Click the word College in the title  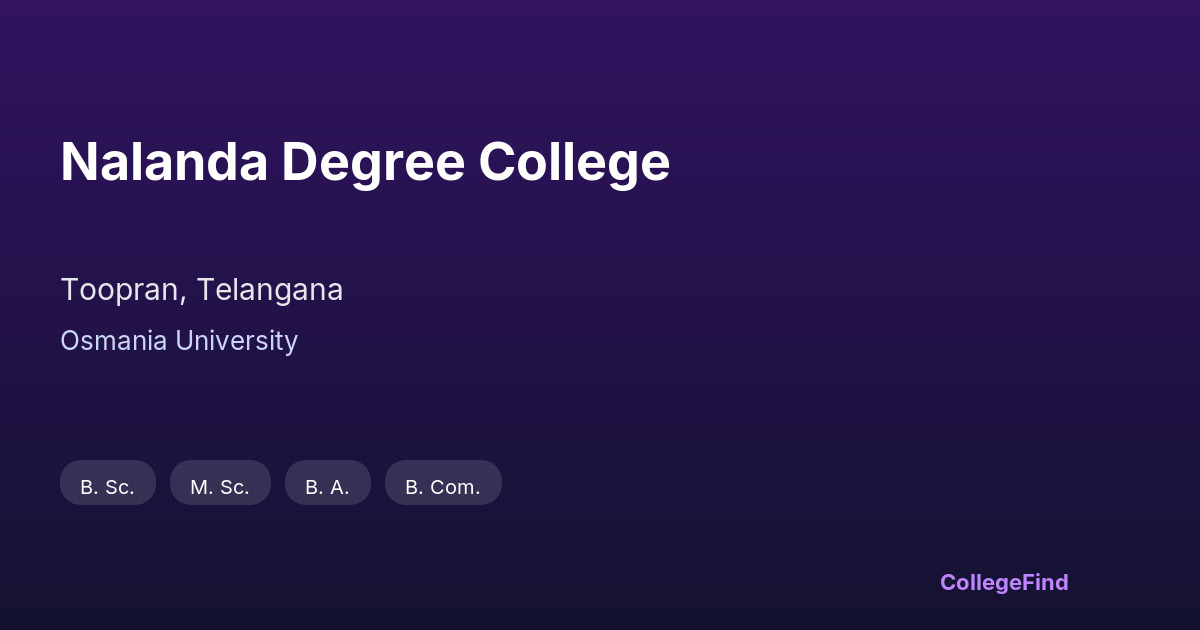[574, 162]
